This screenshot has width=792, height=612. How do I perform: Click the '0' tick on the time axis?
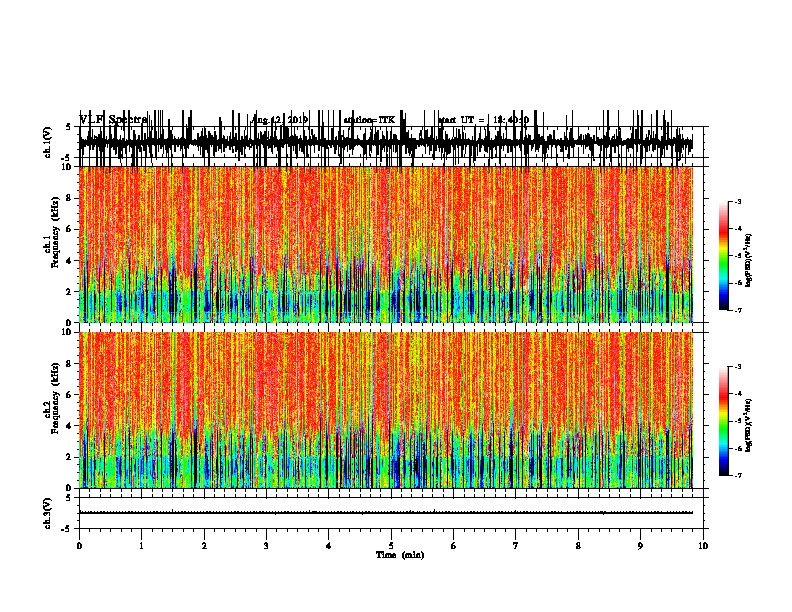point(79,546)
